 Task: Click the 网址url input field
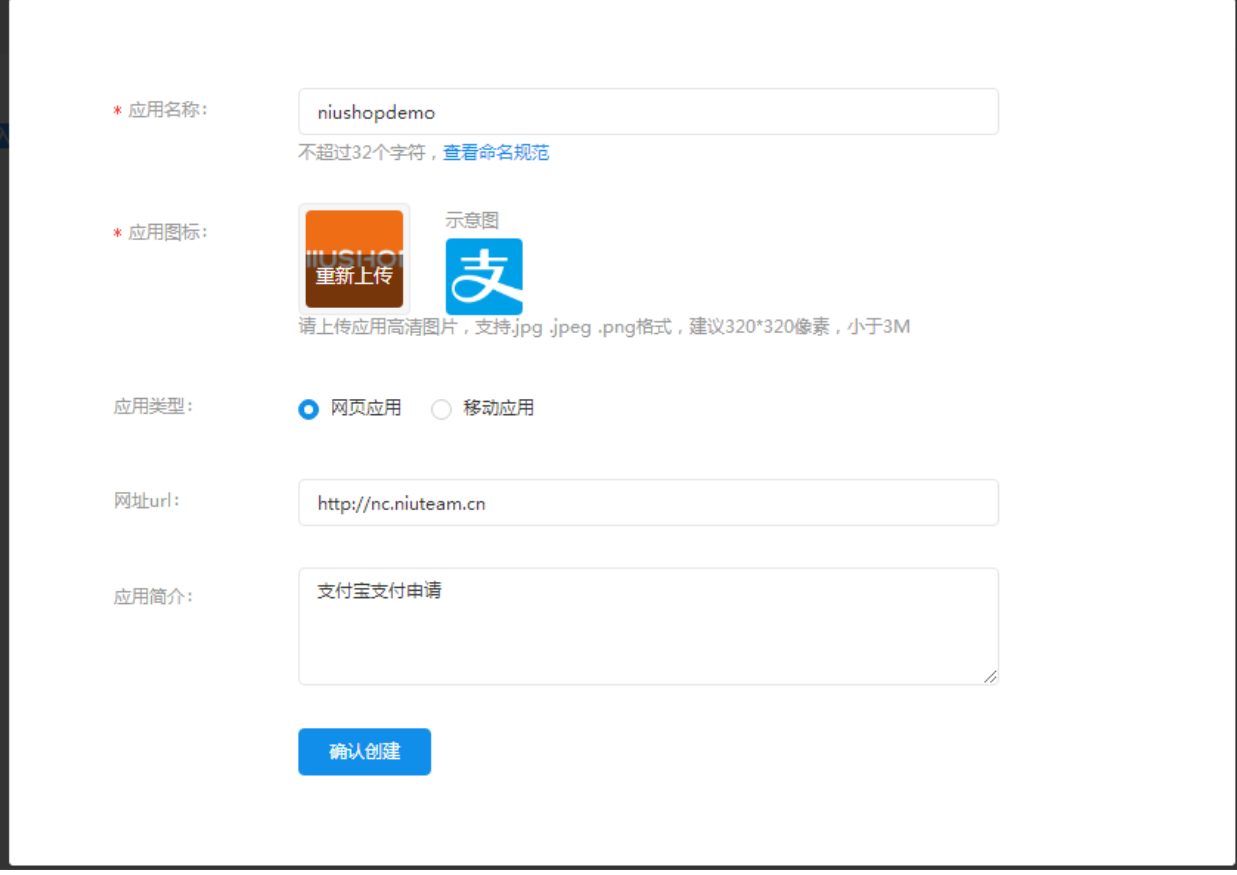pos(648,503)
